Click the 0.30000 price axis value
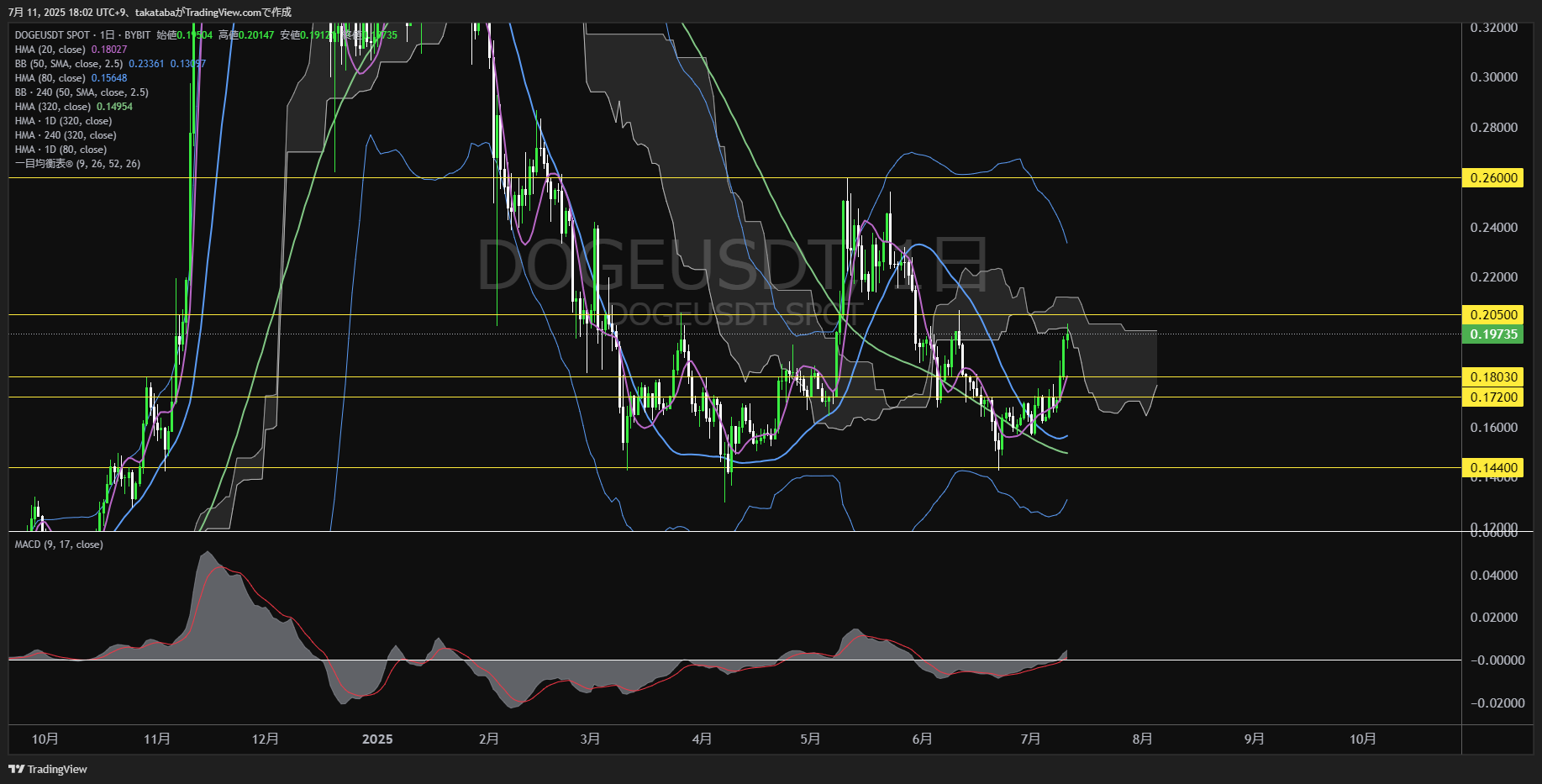This screenshot has width=1542, height=784. (x=1493, y=77)
